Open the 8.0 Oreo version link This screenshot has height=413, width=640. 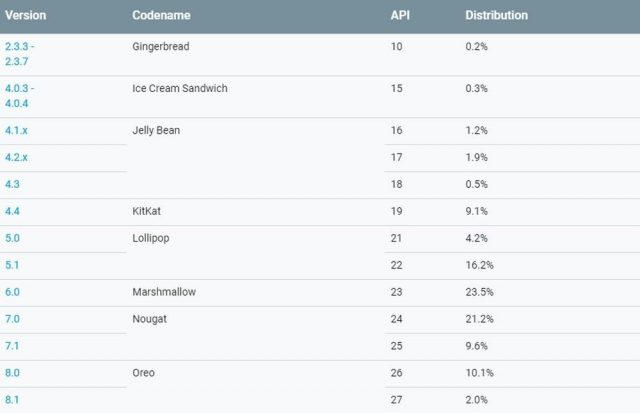11,374
